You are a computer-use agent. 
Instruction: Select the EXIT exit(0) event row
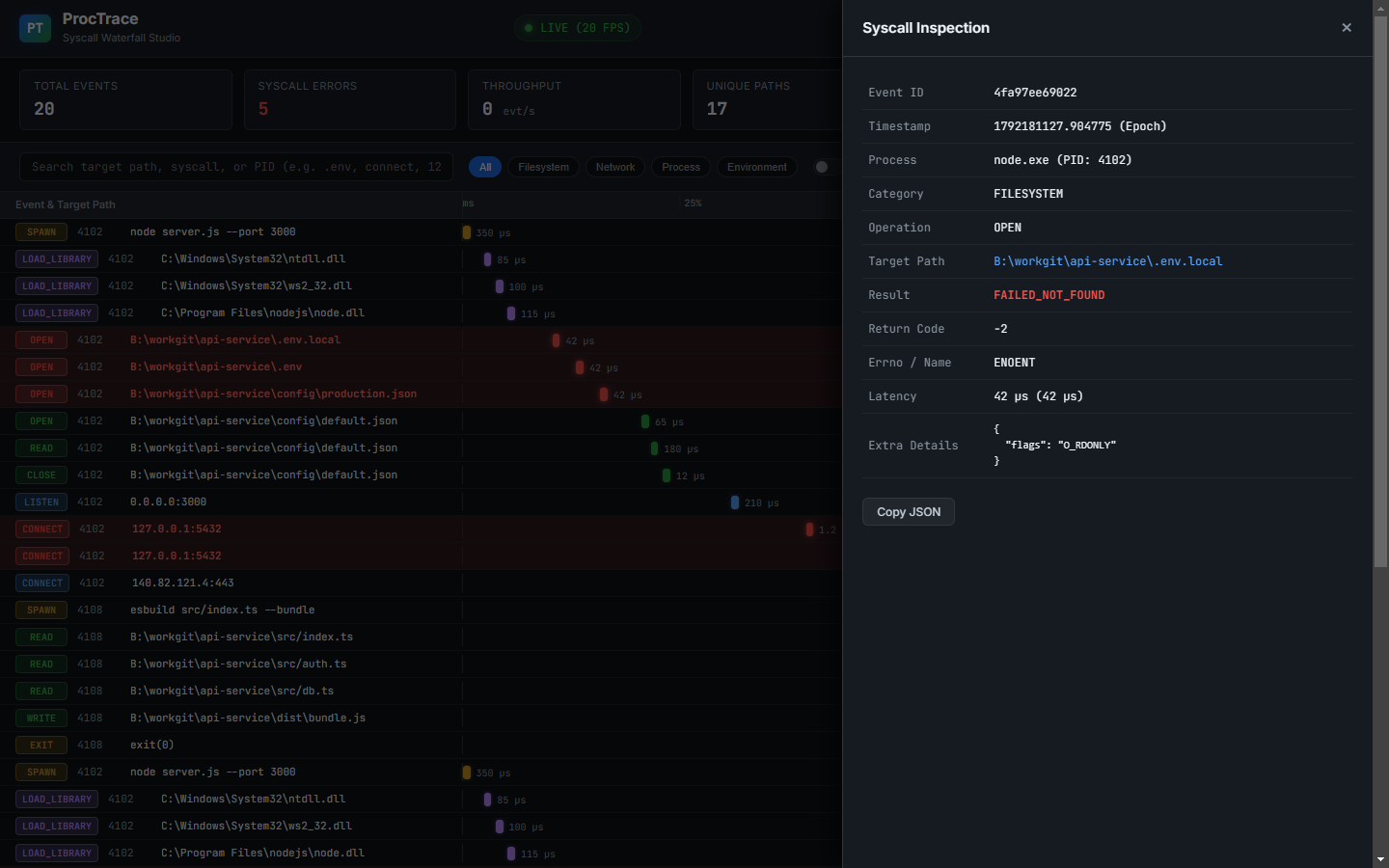point(421,746)
